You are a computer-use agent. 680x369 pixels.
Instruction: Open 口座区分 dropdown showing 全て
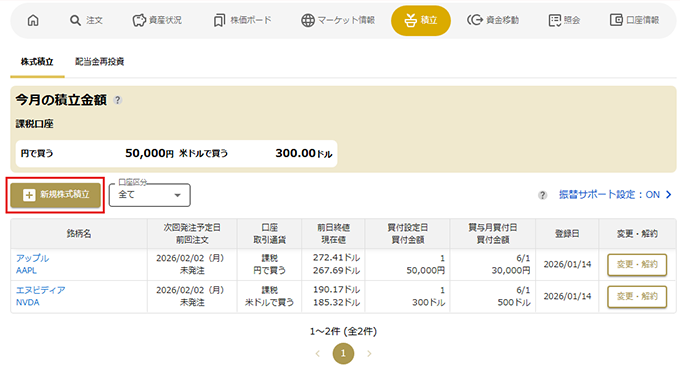point(150,195)
